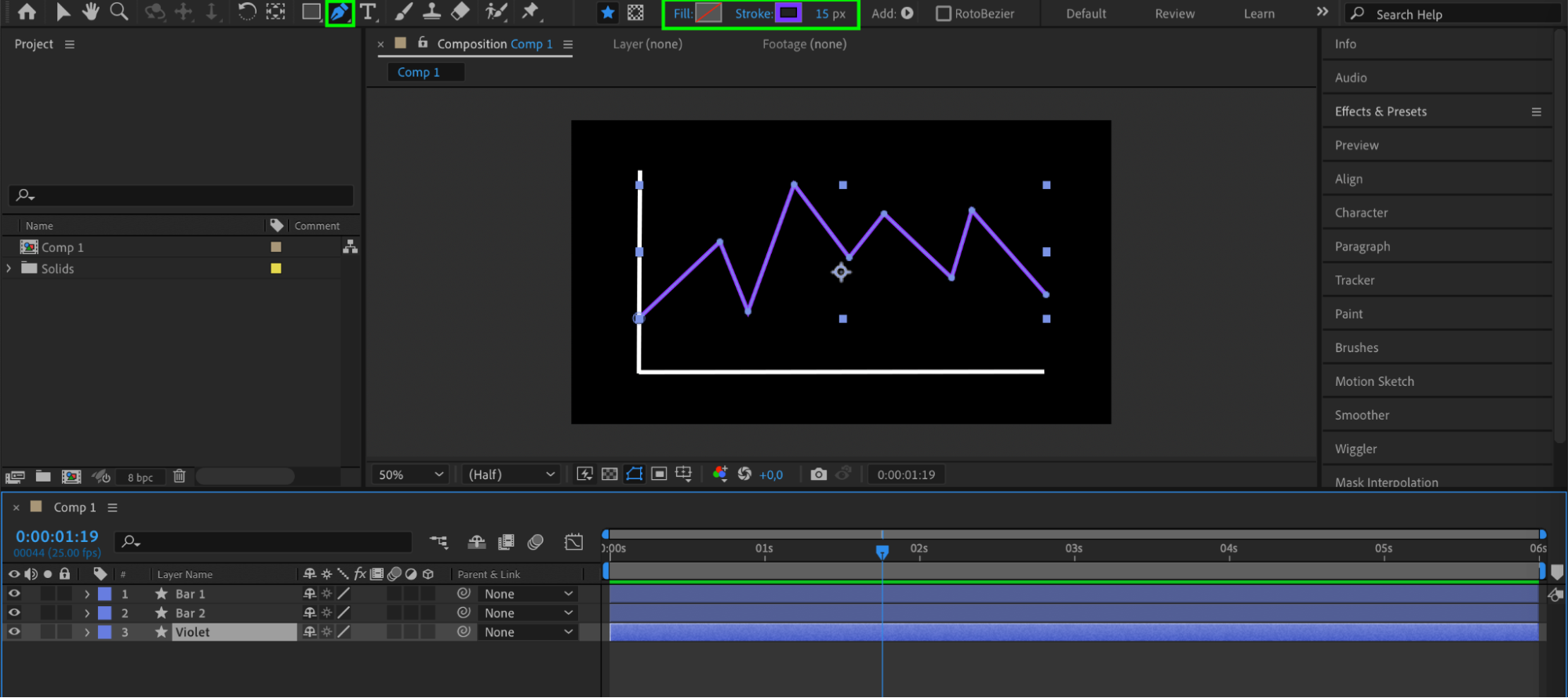Delete selected item with trash icon
This screenshot has width=1568, height=698.
pos(180,476)
